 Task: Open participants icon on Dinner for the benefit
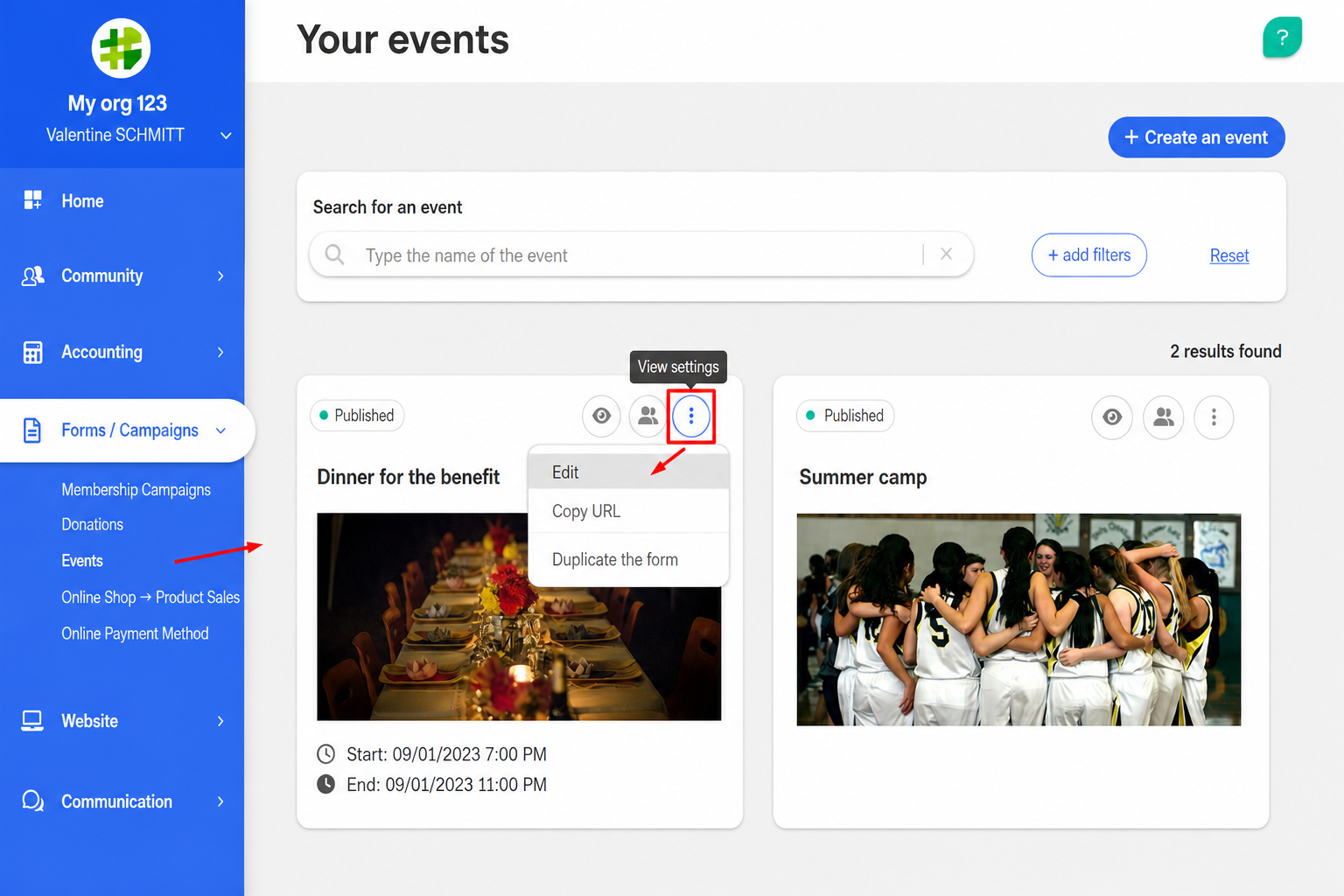coord(647,416)
